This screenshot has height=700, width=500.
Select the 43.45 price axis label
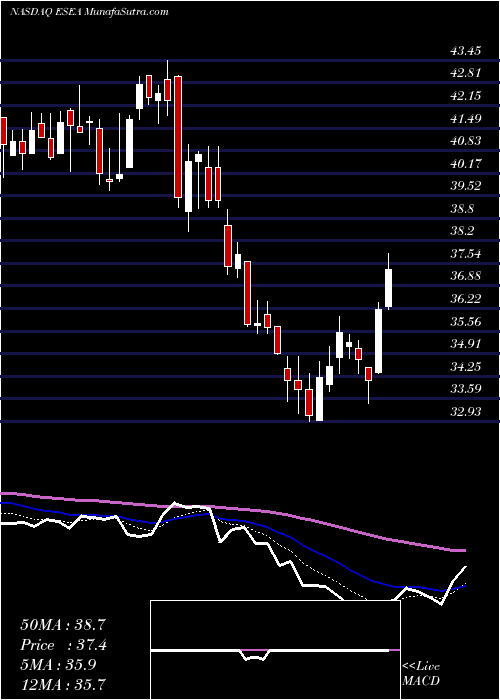(466, 51)
